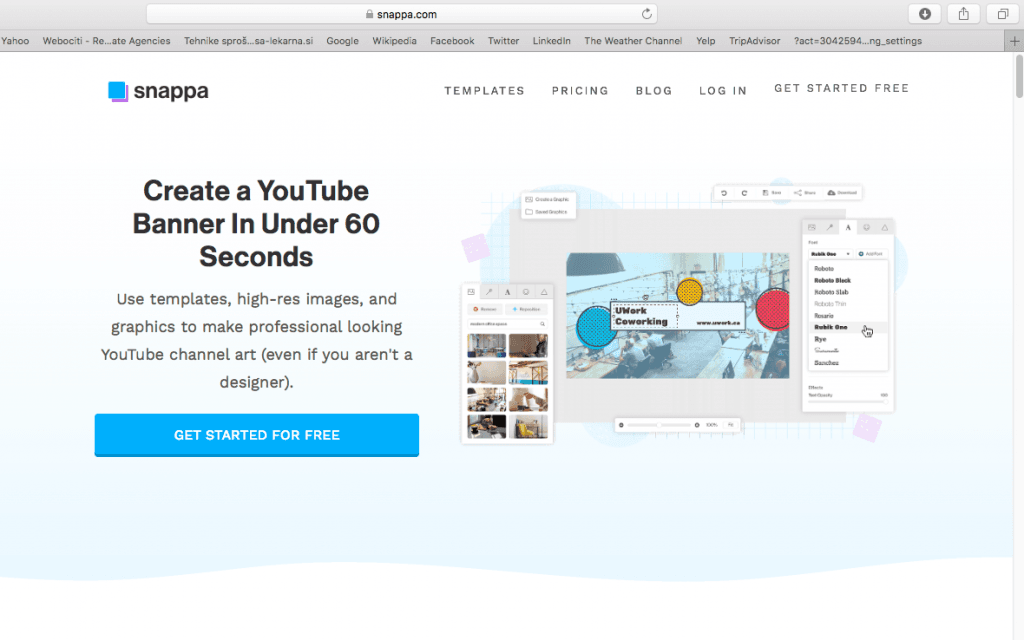Click the YouTube banner editor preview image
1024x640 pixels.
pos(677,313)
